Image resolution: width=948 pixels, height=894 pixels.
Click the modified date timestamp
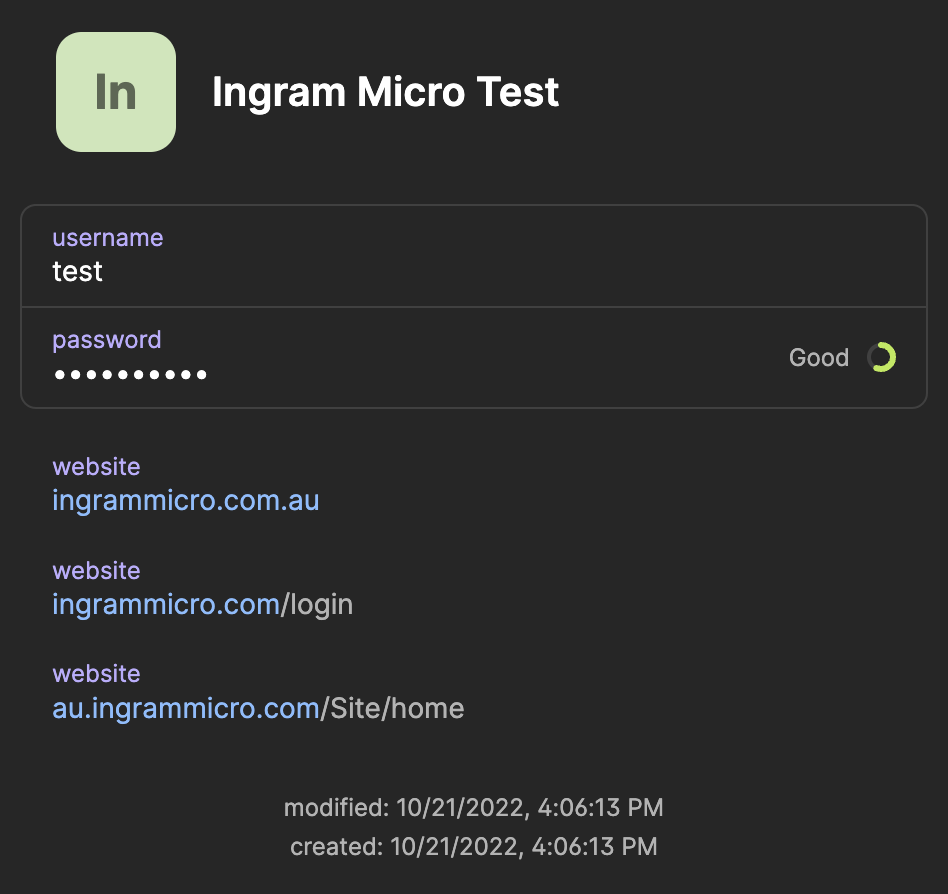coord(473,807)
